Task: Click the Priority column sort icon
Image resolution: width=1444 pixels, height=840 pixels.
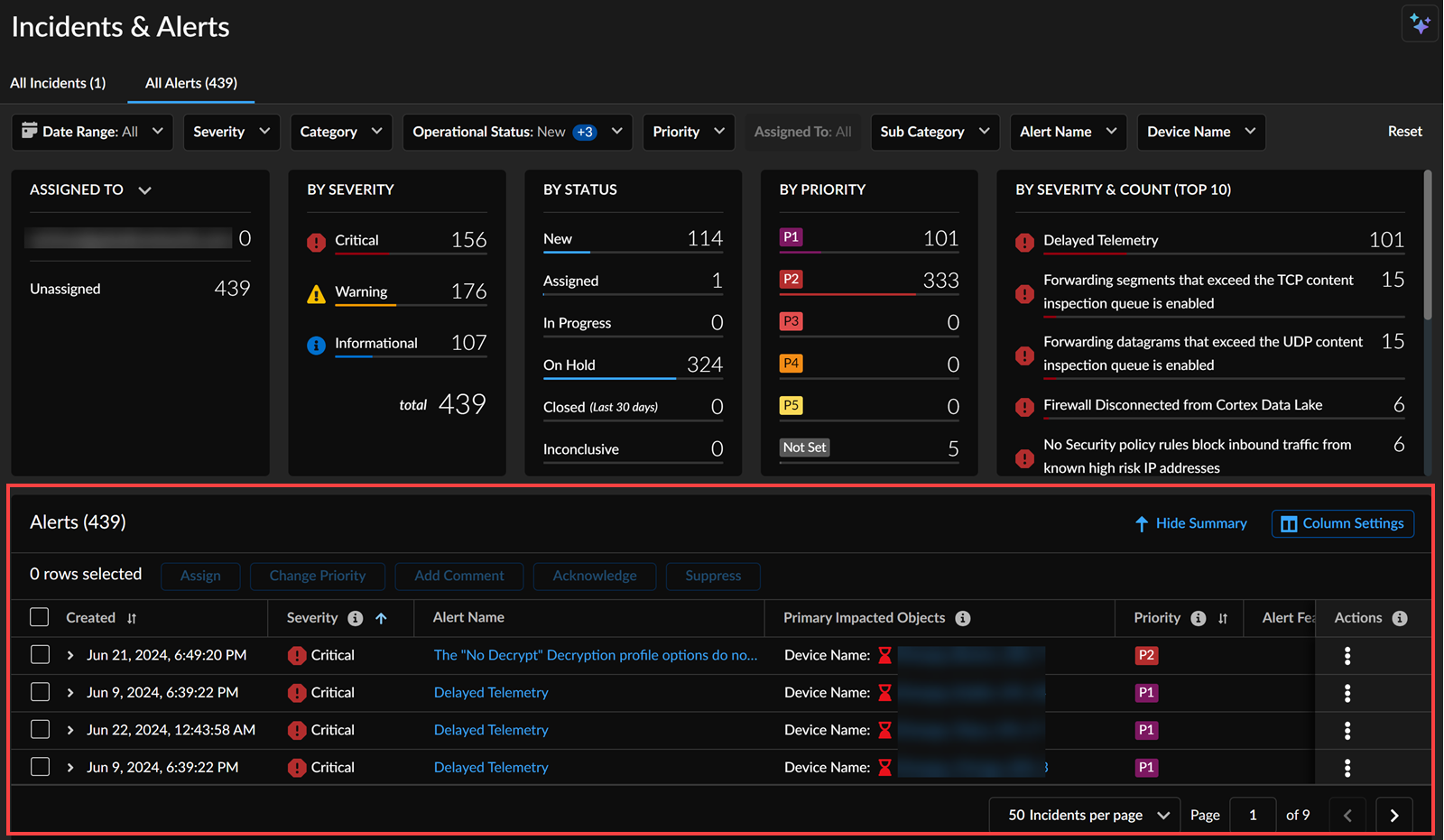Action: click(1223, 618)
